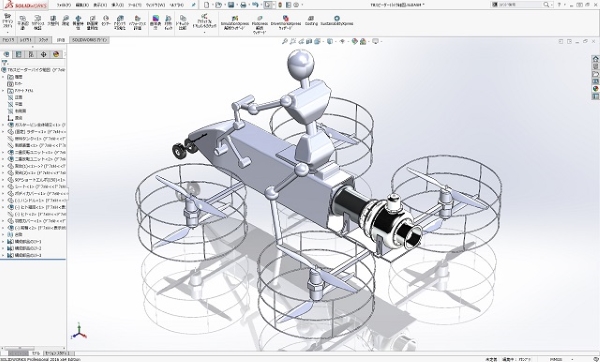
Task: Start the SimulationXpress analysis wizard
Action: pos(235,23)
